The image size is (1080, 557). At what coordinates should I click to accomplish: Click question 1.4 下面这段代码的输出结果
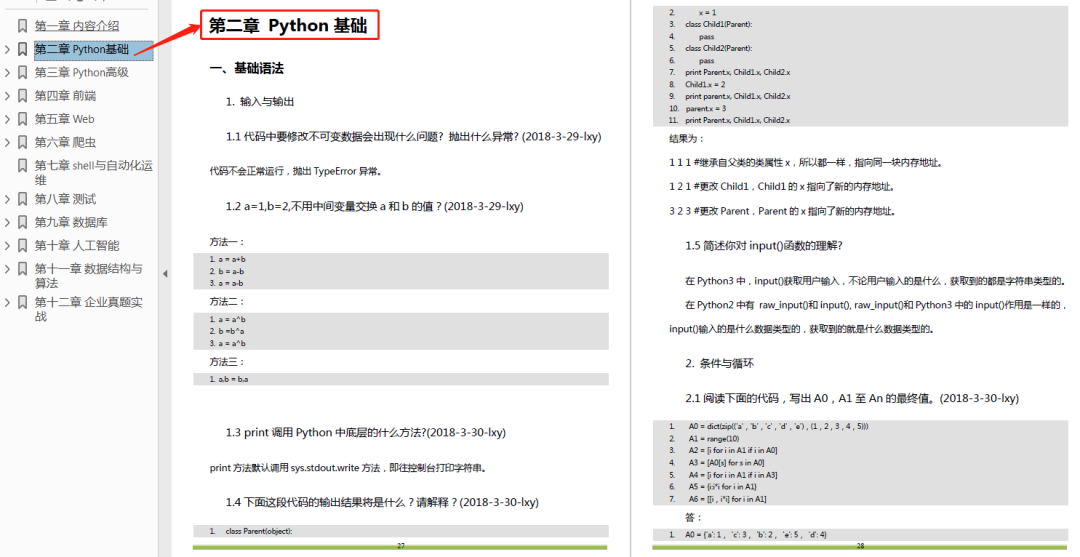click(382, 503)
